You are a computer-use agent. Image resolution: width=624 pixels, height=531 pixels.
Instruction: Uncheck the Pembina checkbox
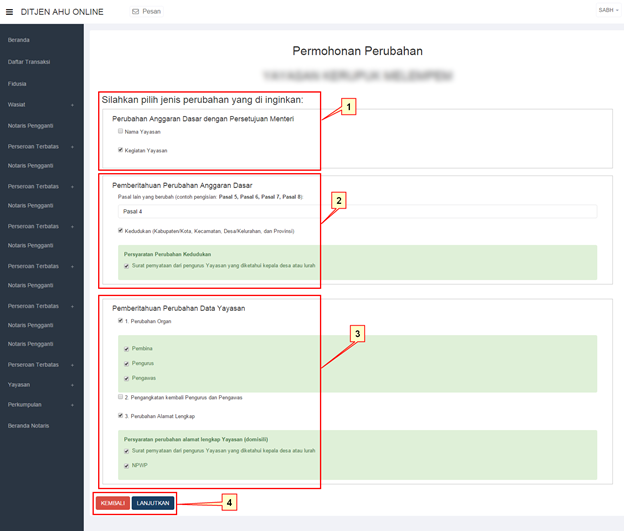(x=127, y=349)
